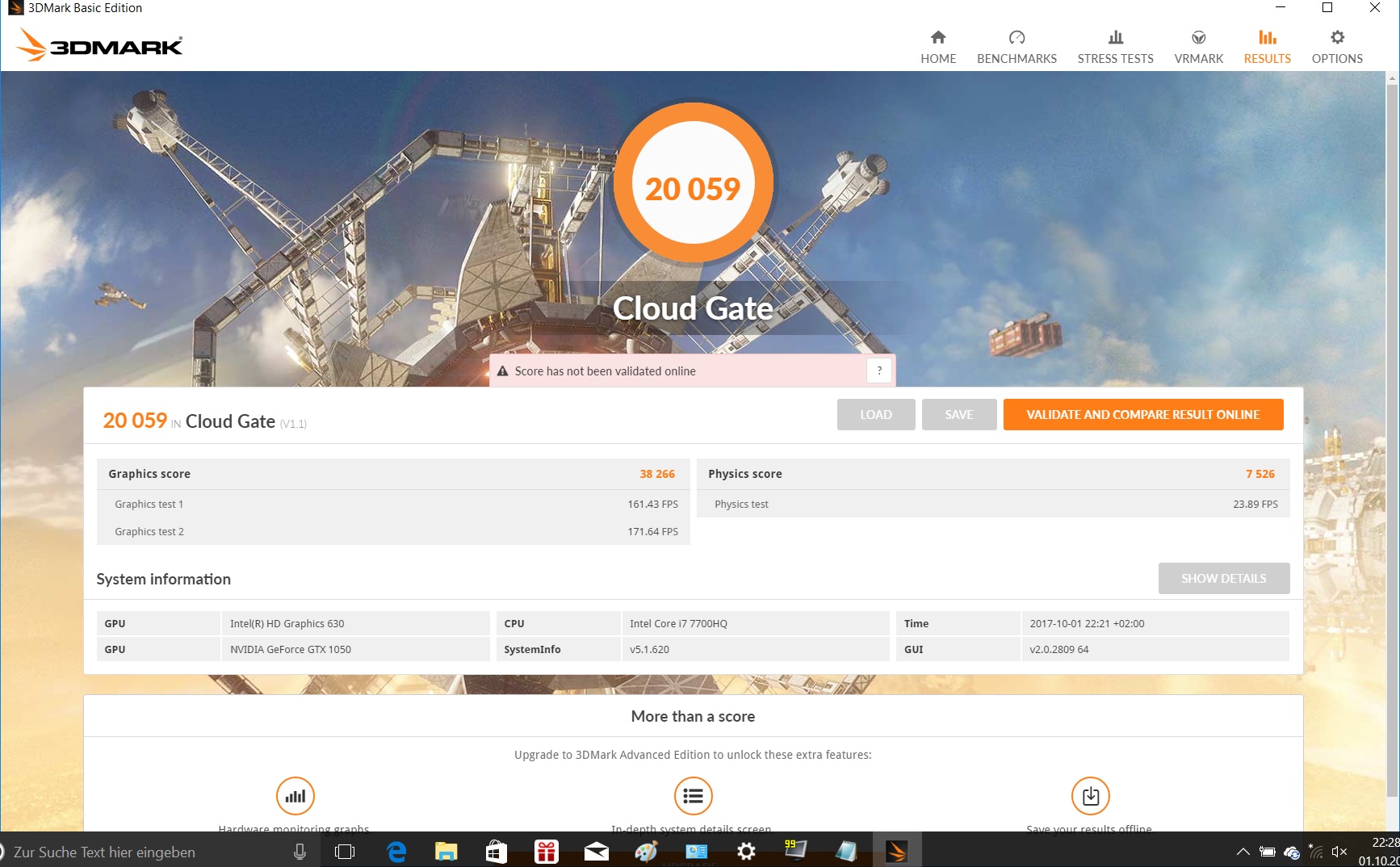Click the 3DMark icon in the taskbar
The image size is (1400, 867).
[x=897, y=852]
